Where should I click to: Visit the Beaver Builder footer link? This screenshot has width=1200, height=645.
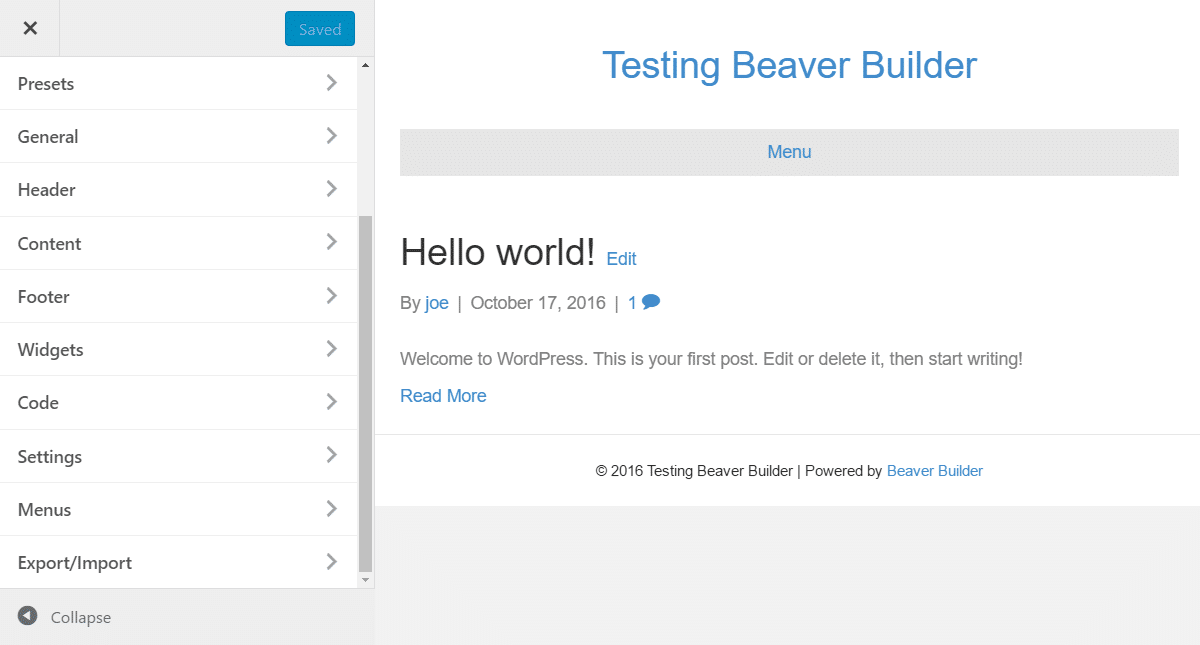pyautogui.click(x=935, y=471)
